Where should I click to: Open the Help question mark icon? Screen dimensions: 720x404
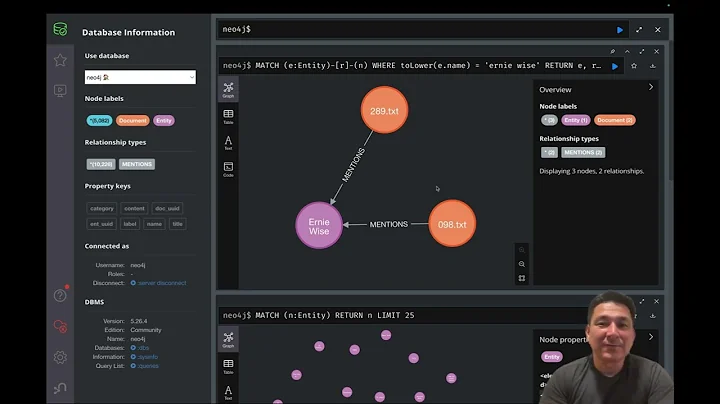[x=60, y=295]
